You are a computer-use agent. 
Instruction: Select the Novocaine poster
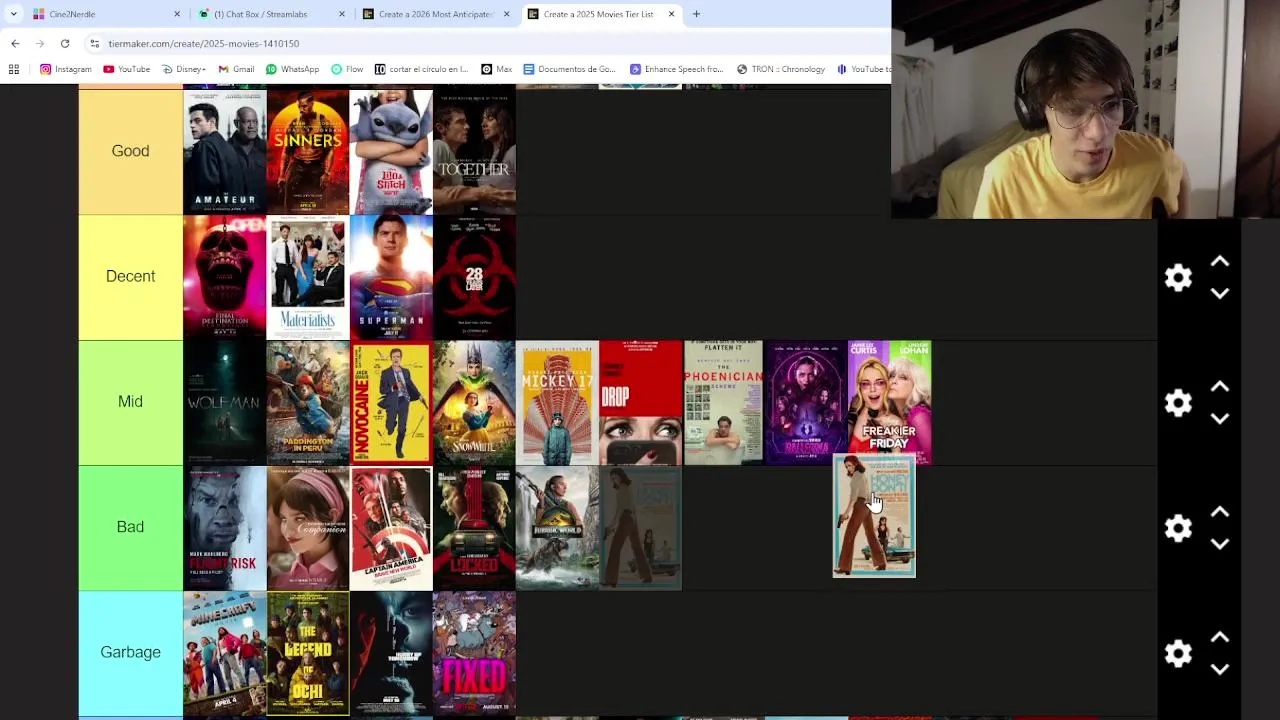pyautogui.click(x=391, y=402)
